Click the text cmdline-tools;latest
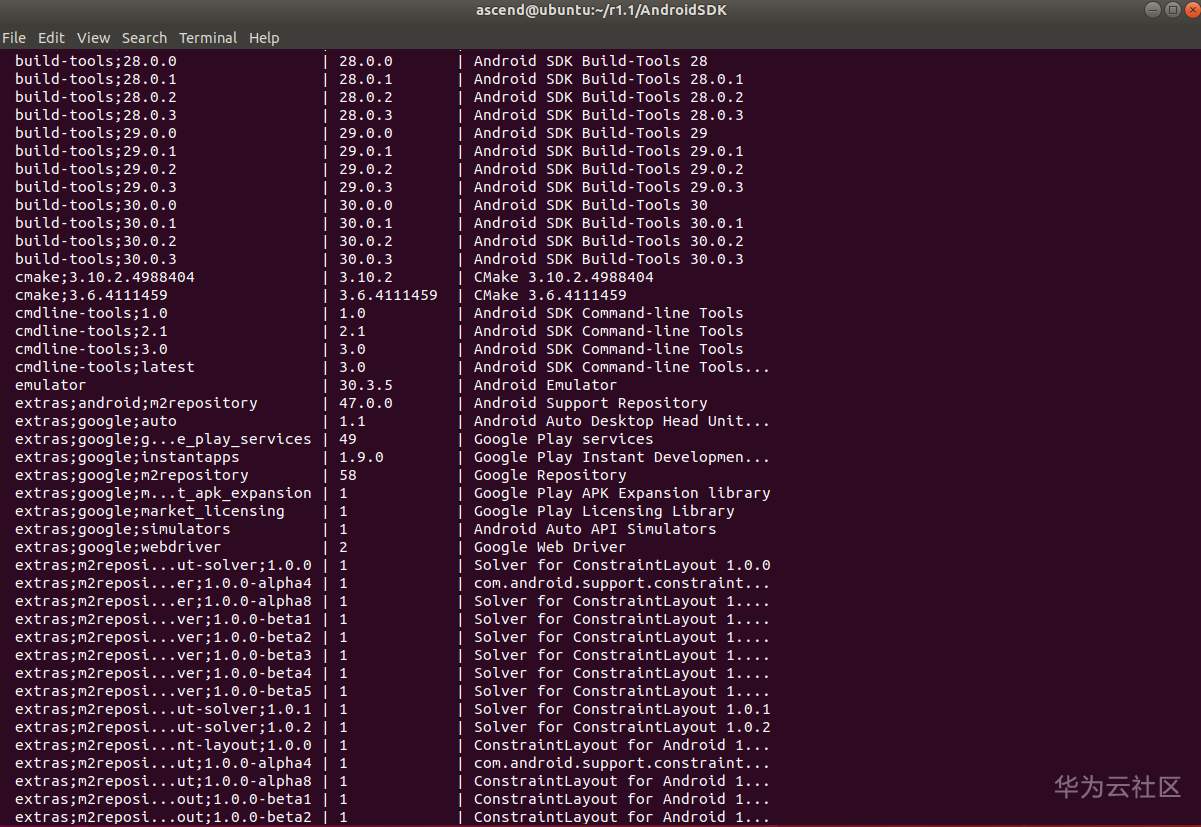 [x=104, y=367]
